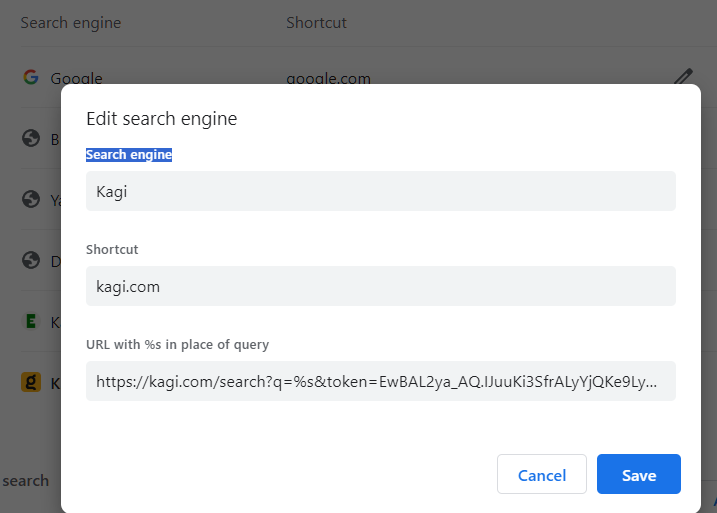Image resolution: width=717 pixels, height=513 pixels.
Task: Click the pencil edit icon for Google
Action: [x=683, y=76]
